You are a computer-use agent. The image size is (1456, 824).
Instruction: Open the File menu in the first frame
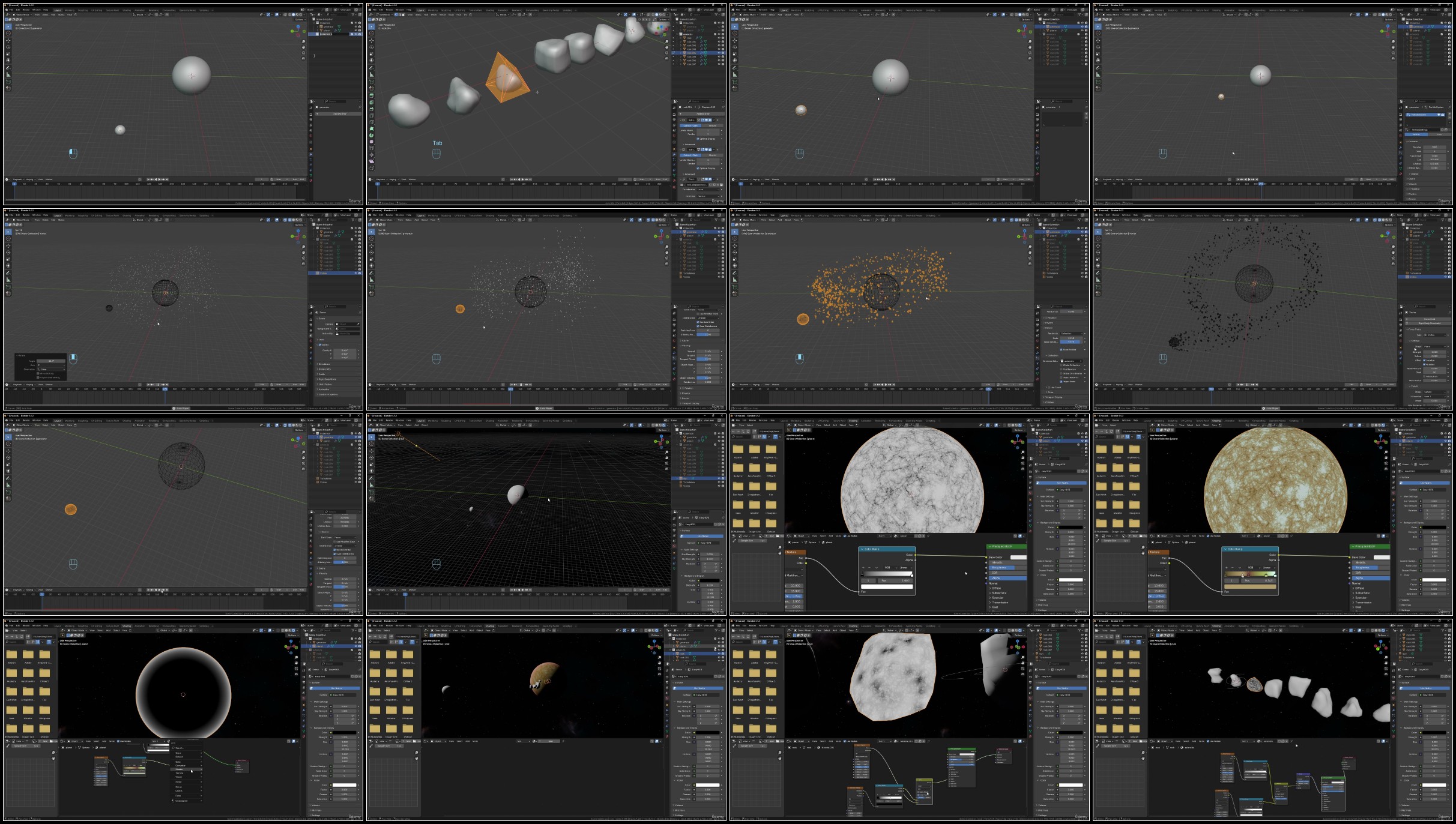[11, 10]
